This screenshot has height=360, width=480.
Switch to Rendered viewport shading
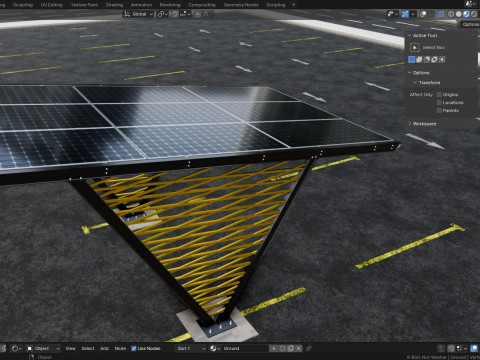[x=474, y=14]
